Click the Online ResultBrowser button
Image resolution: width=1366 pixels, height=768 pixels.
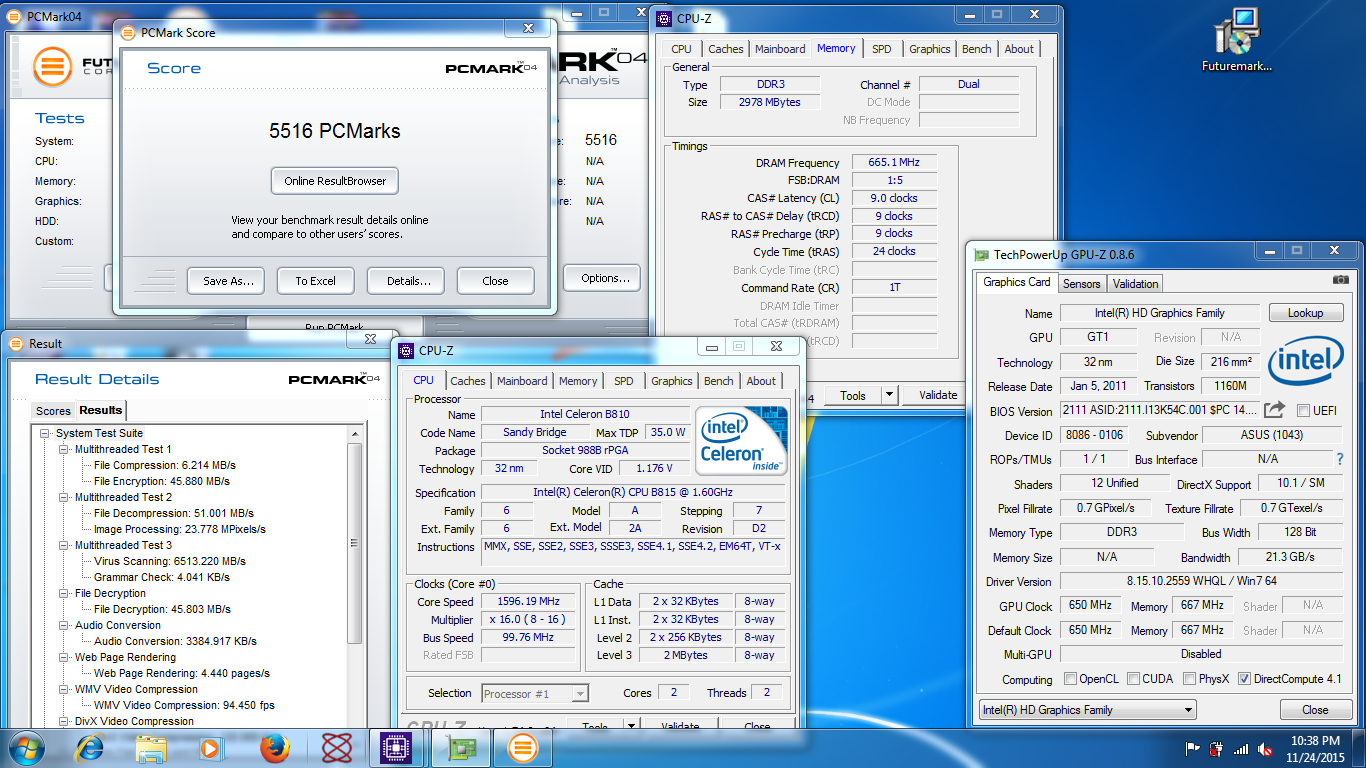pyautogui.click(x=335, y=181)
